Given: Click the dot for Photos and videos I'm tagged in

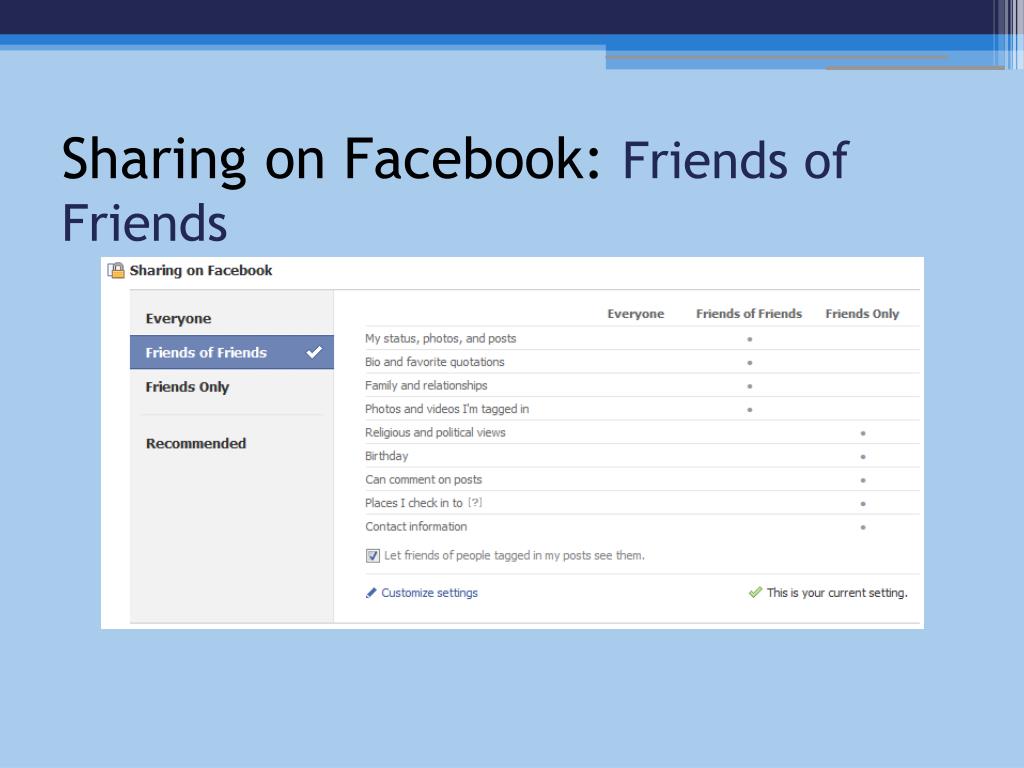Looking at the screenshot, I should pyautogui.click(x=750, y=409).
